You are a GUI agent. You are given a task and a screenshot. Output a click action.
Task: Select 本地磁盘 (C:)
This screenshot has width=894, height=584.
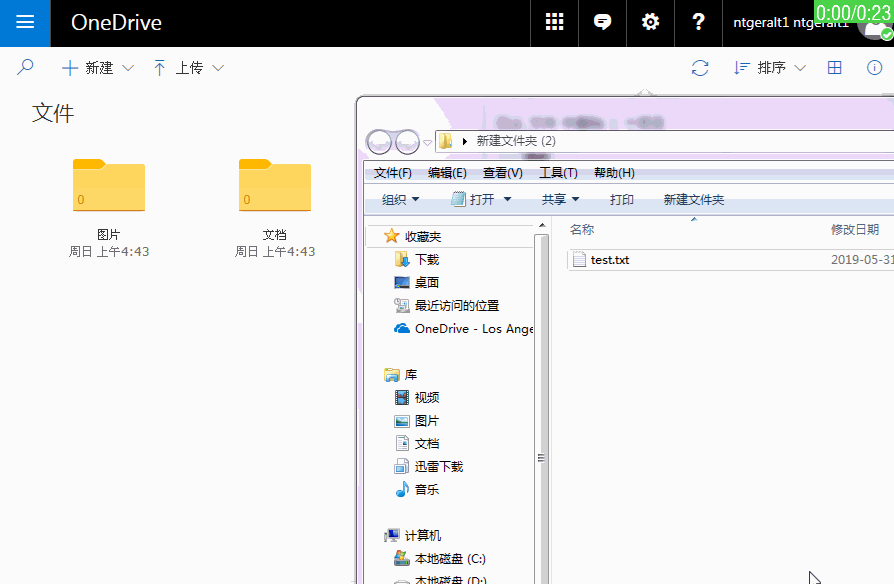pos(450,558)
